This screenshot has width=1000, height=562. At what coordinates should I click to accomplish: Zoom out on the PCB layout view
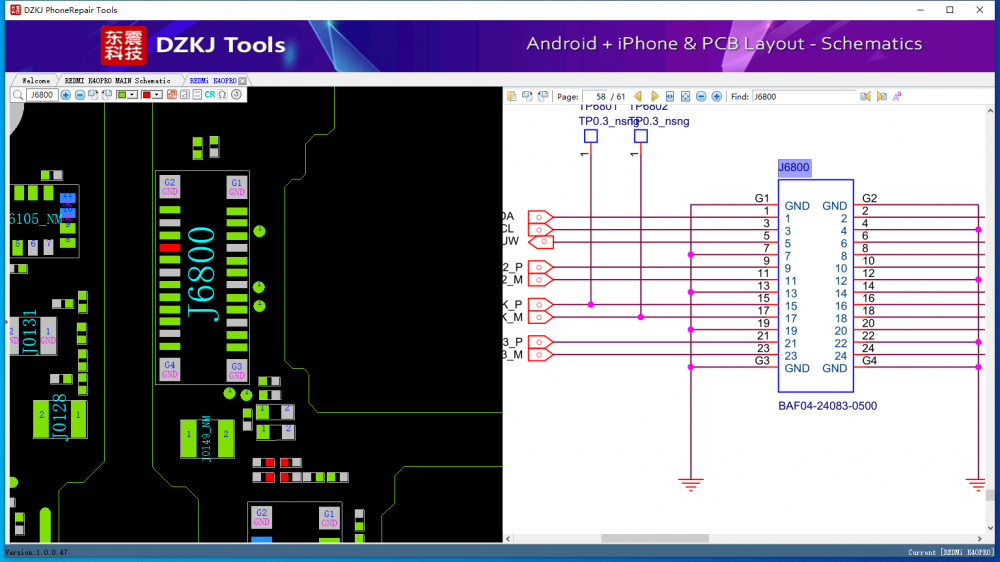click(x=80, y=95)
